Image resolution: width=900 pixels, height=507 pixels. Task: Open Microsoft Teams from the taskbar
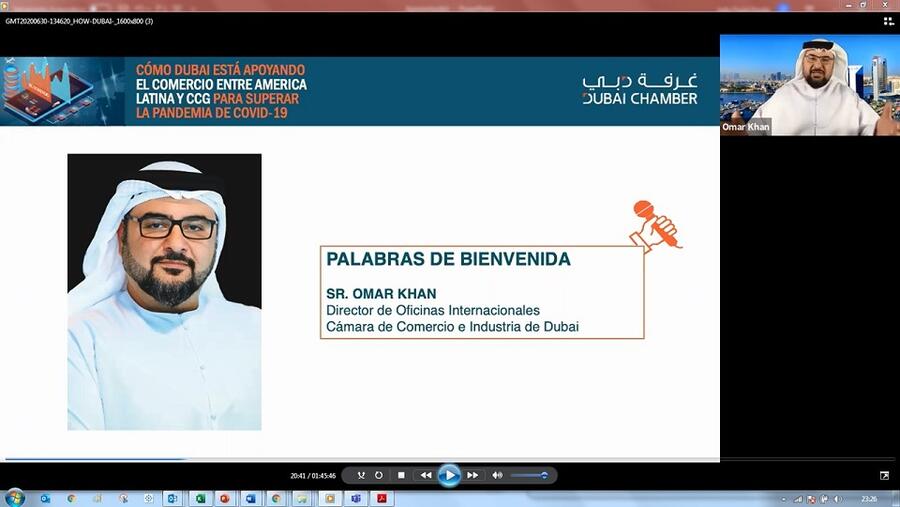(356, 498)
